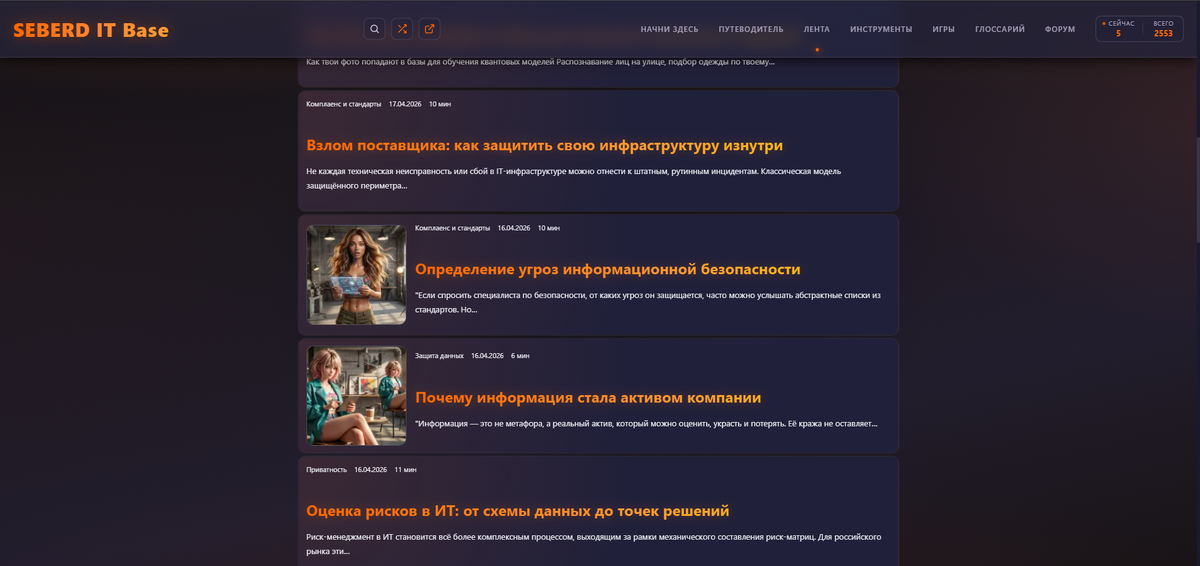This screenshot has height=566, width=1200.
Task: Open article Оценка рисков в ИТ
Action: tap(517, 511)
